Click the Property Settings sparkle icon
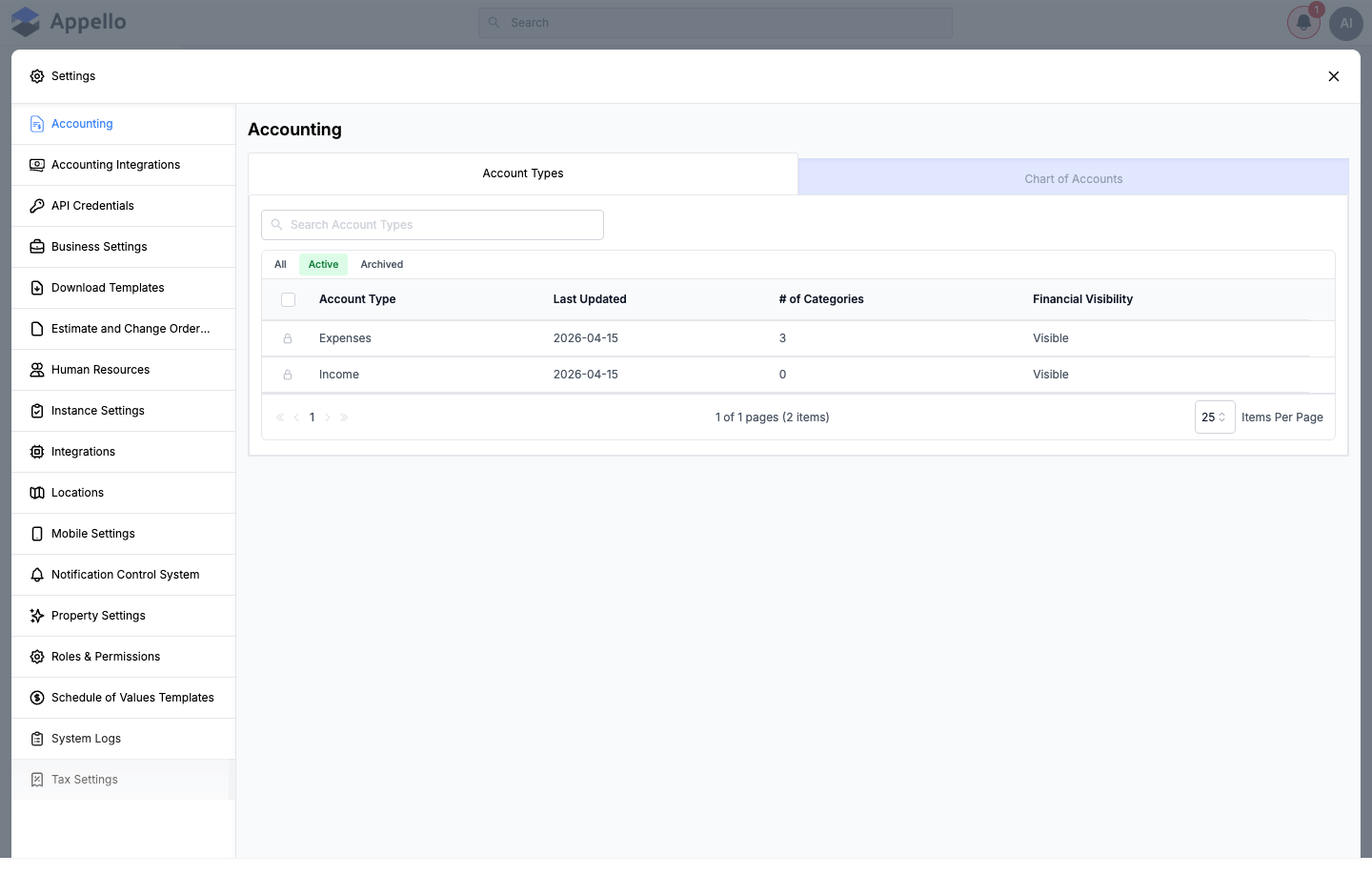The image size is (1372, 875). pyautogui.click(x=37, y=616)
